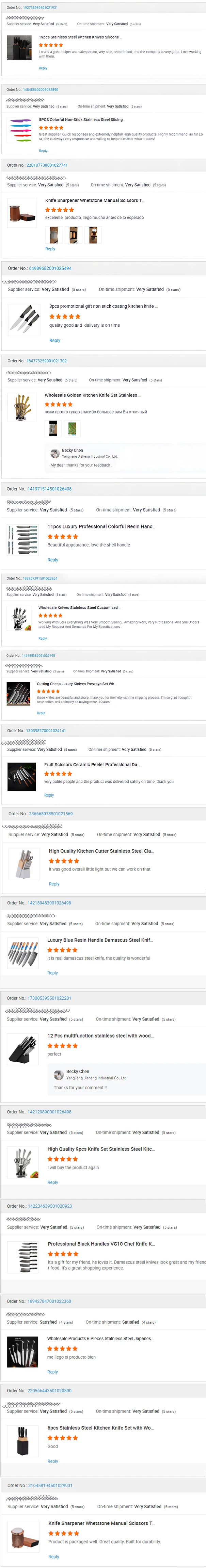Reply to the 'Beautiful appearance' review
The width and height of the screenshot is (206, 1568).
(53, 559)
